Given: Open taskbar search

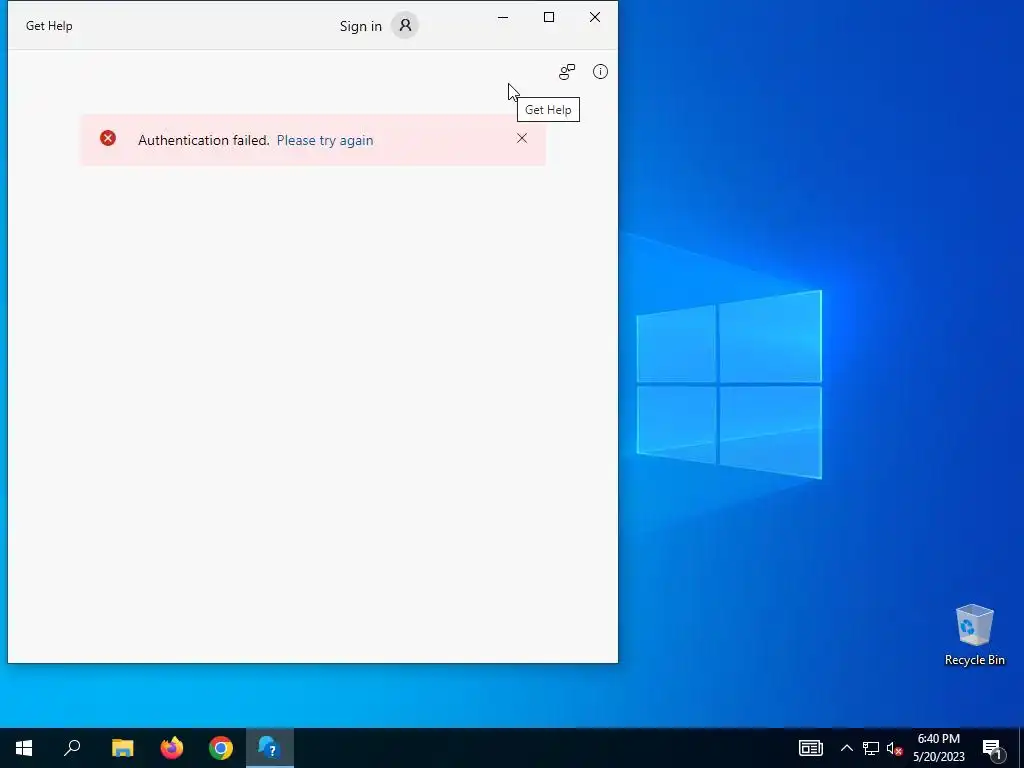Looking at the screenshot, I should click(x=72, y=748).
